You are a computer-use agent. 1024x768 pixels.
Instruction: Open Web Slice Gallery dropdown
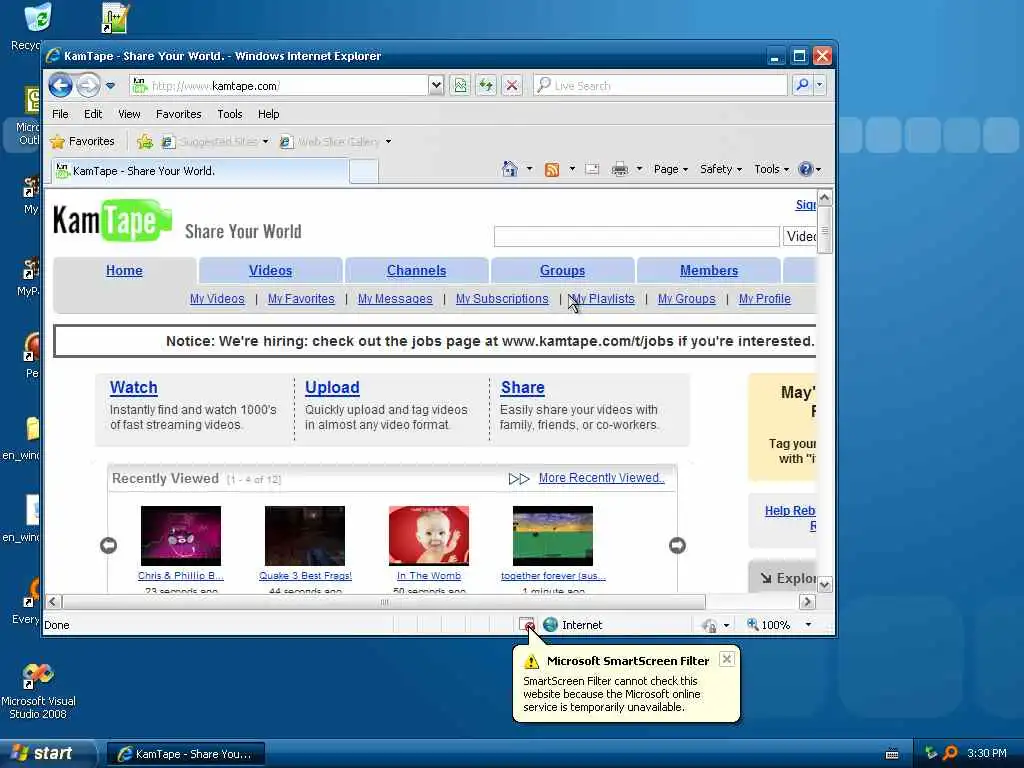[336, 142]
